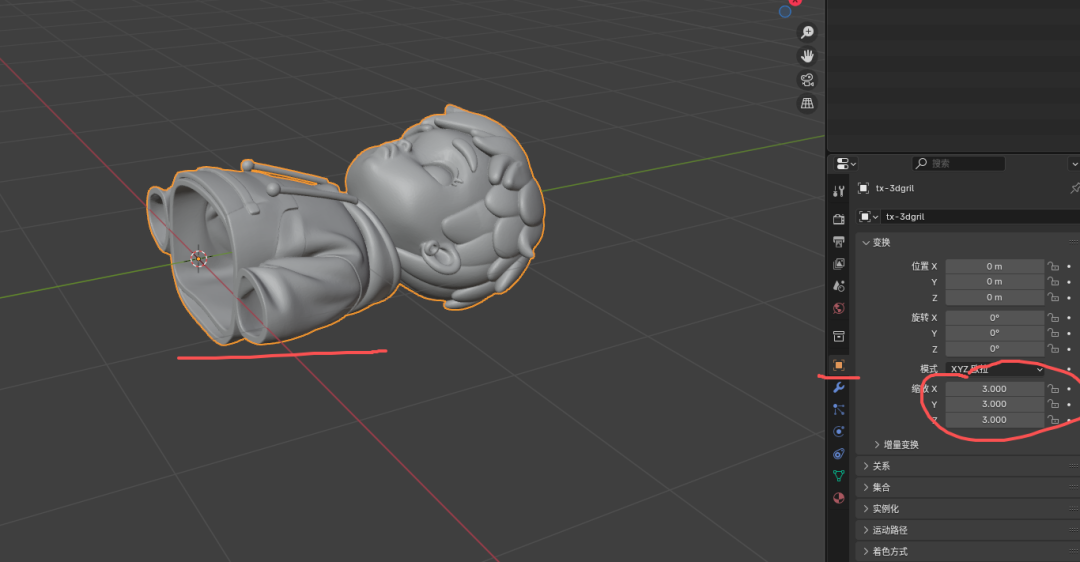Click the animate dot for 缩放 X
This screenshot has width=1080, height=562.
[1069, 389]
